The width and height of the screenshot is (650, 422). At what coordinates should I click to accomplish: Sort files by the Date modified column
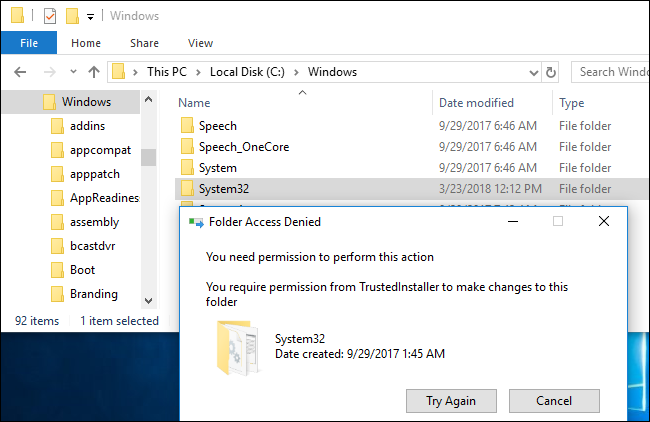tap(476, 103)
